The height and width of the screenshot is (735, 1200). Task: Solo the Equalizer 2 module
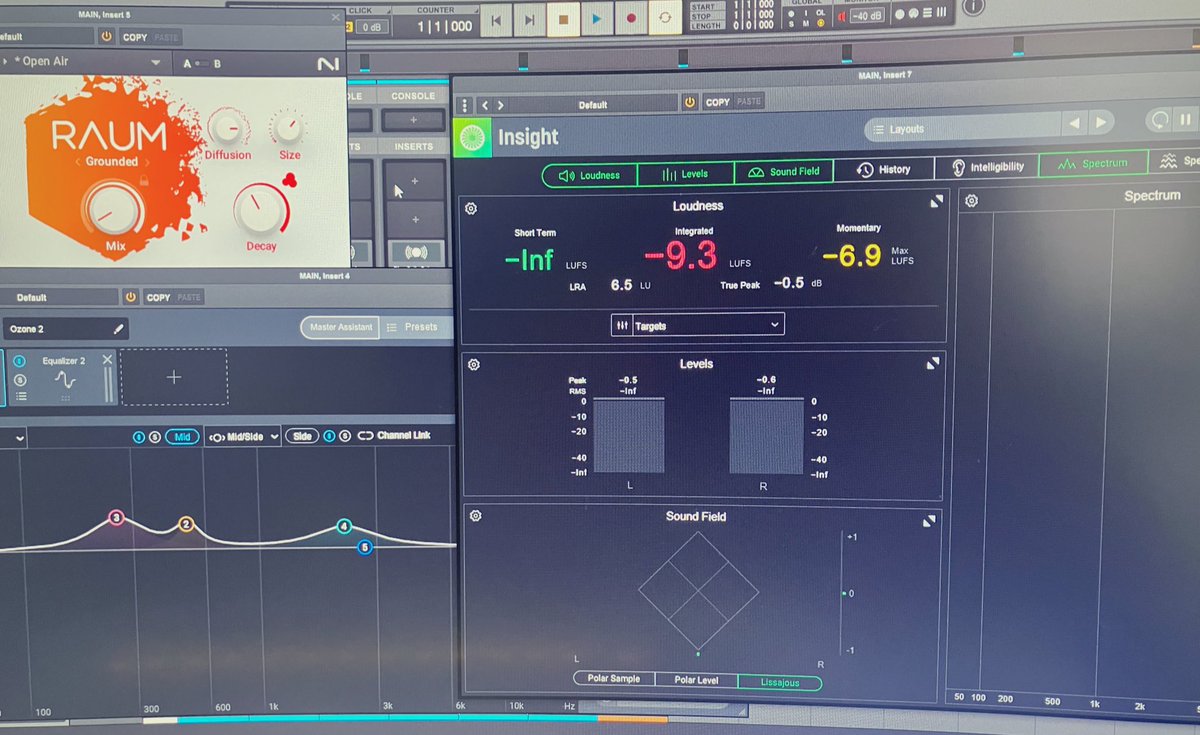pos(19,380)
